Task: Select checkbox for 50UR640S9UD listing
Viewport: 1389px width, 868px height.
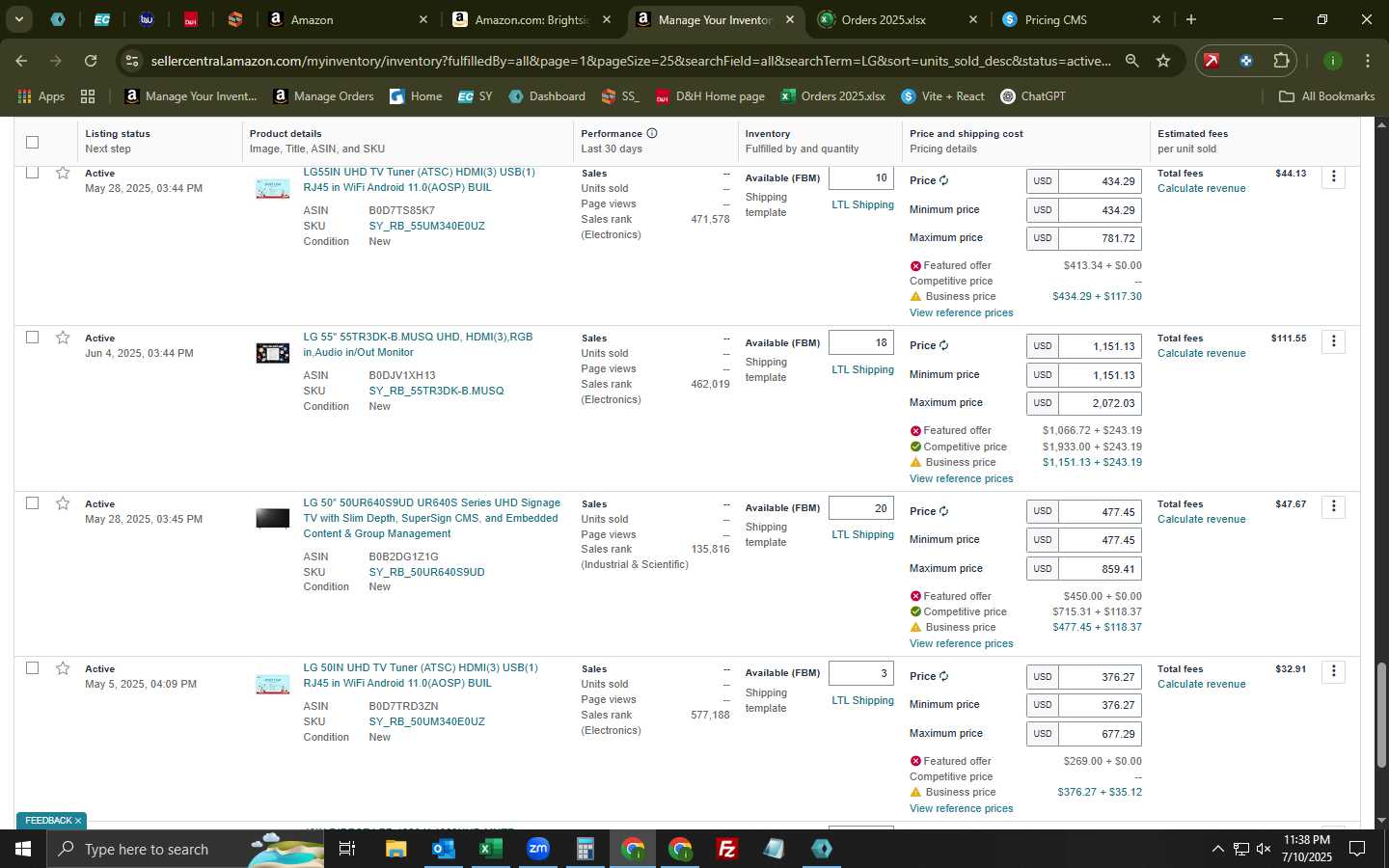Action: [x=32, y=503]
